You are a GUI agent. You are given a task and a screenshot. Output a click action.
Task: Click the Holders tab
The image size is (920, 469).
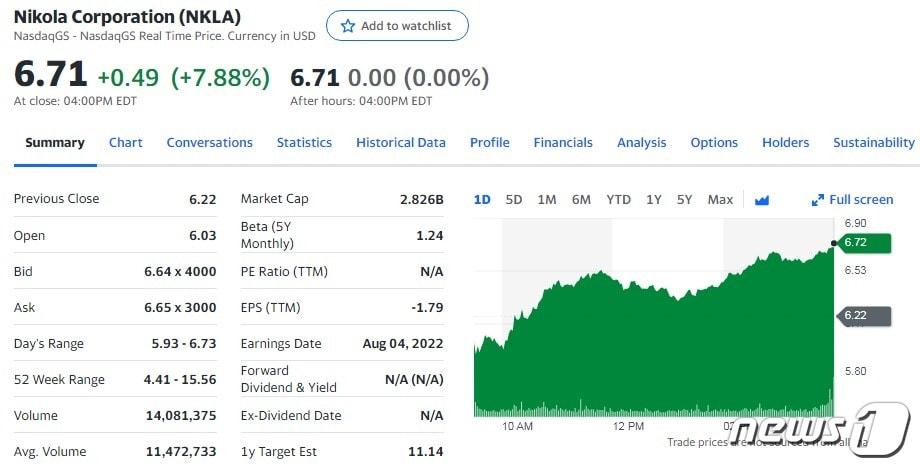click(786, 143)
